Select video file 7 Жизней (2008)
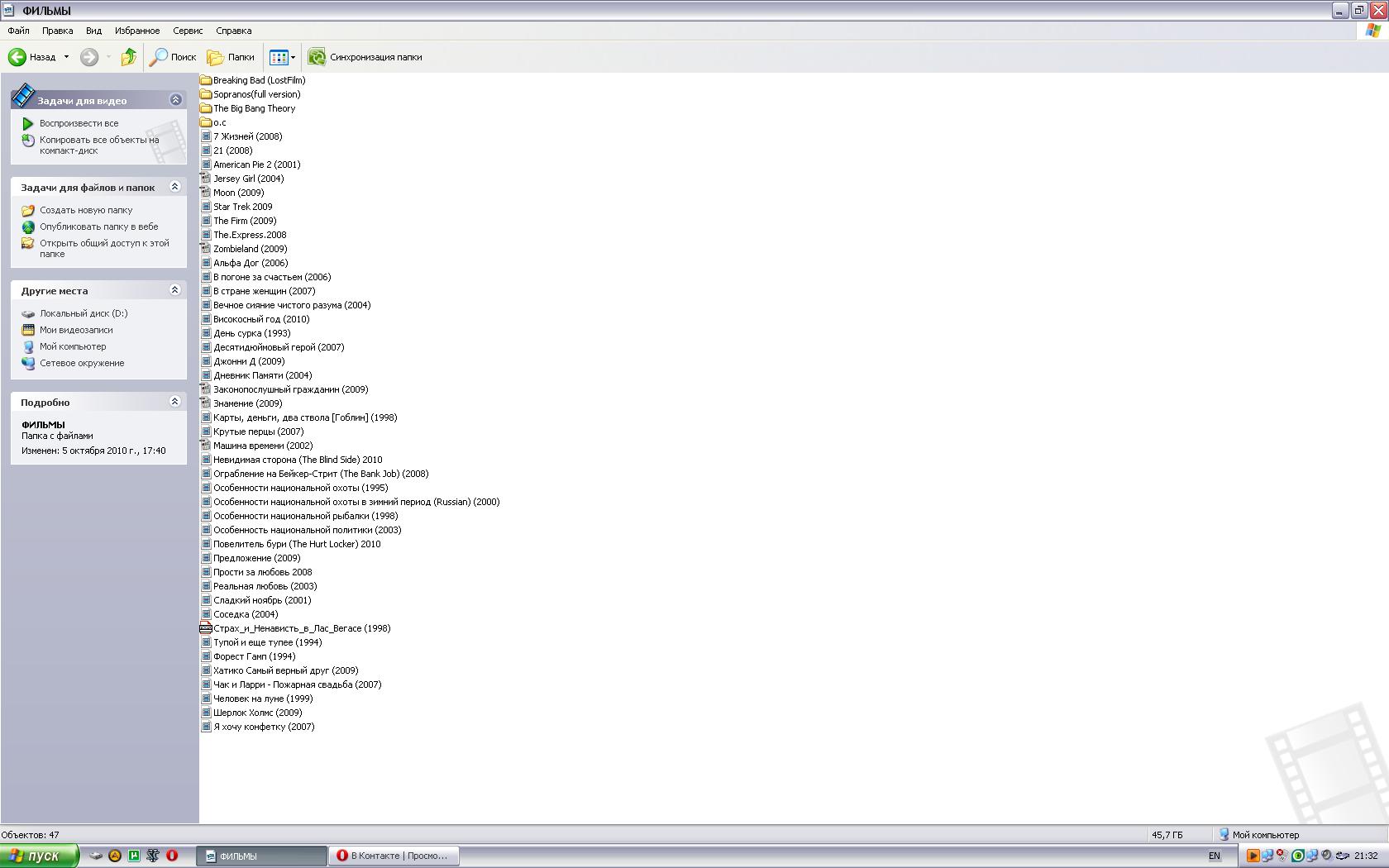Image resolution: width=1389 pixels, height=868 pixels. pos(241,136)
